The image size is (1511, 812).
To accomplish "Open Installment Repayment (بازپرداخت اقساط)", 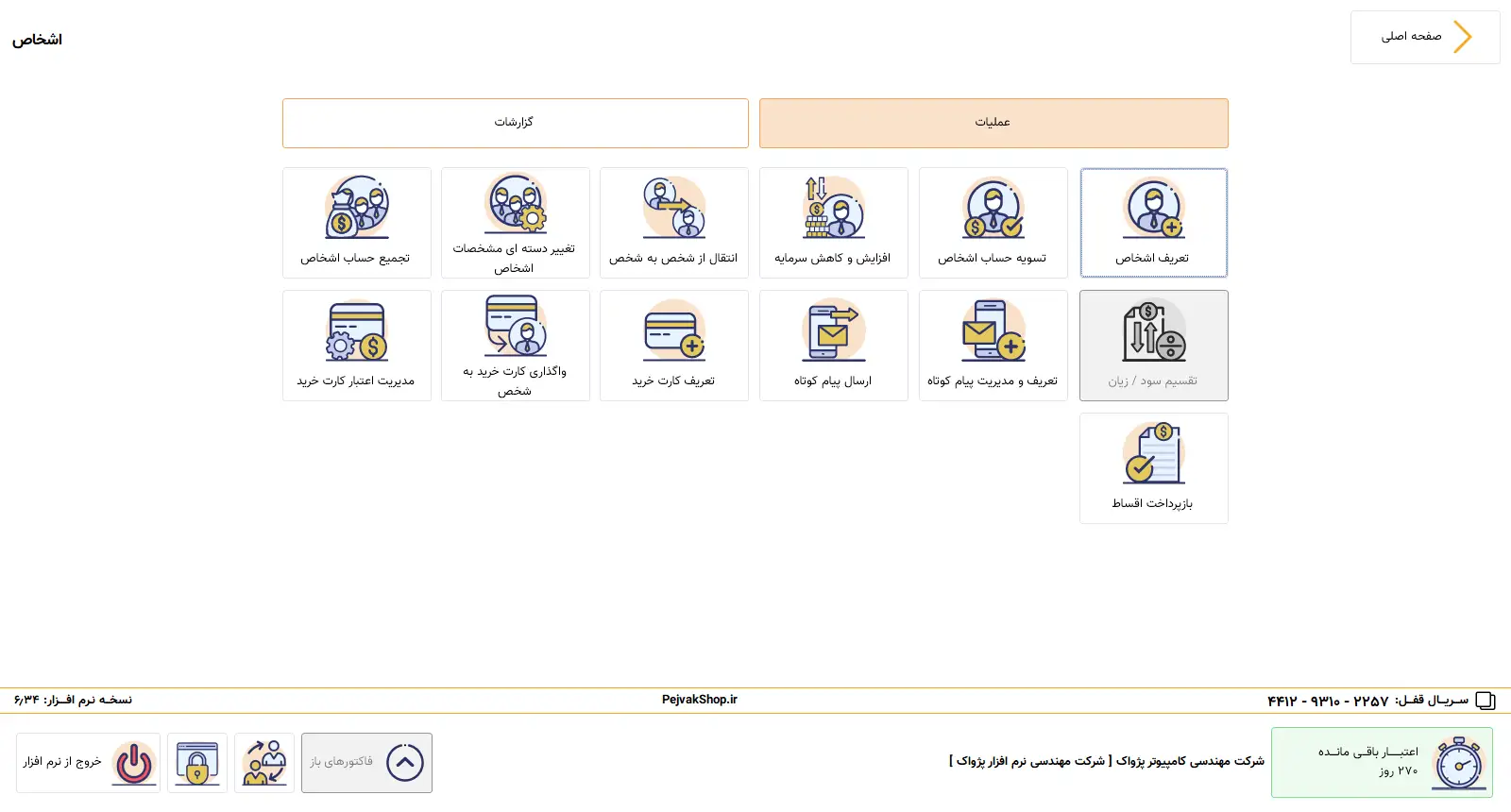I will tap(1153, 468).
